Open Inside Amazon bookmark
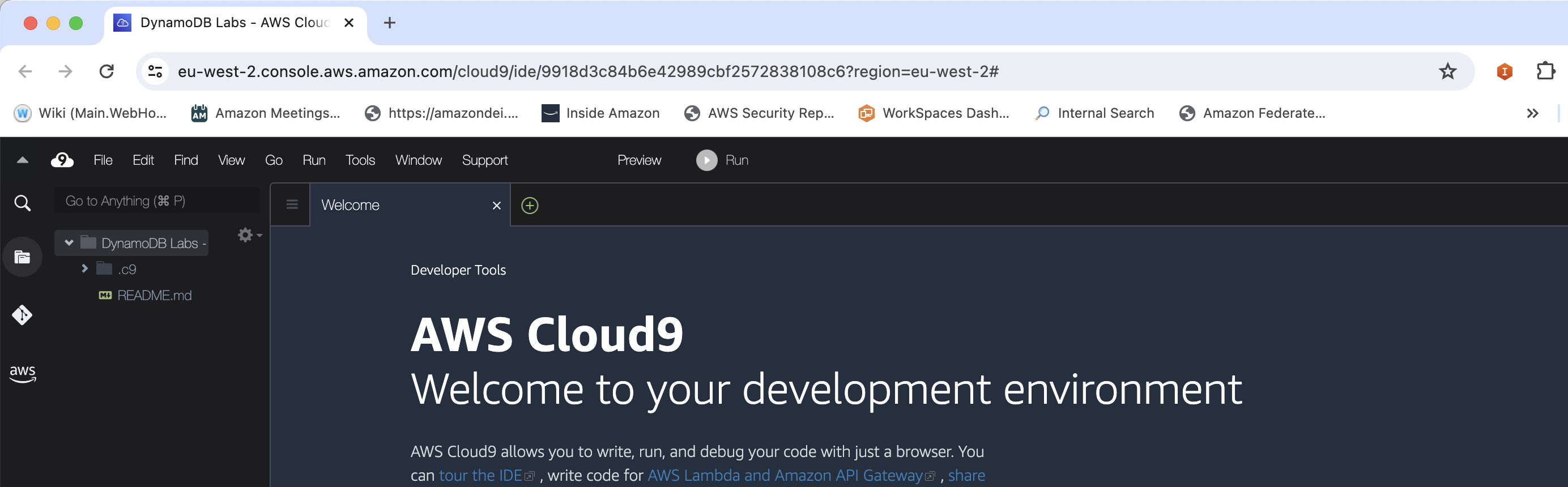 pyautogui.click(x=600, y=113)
